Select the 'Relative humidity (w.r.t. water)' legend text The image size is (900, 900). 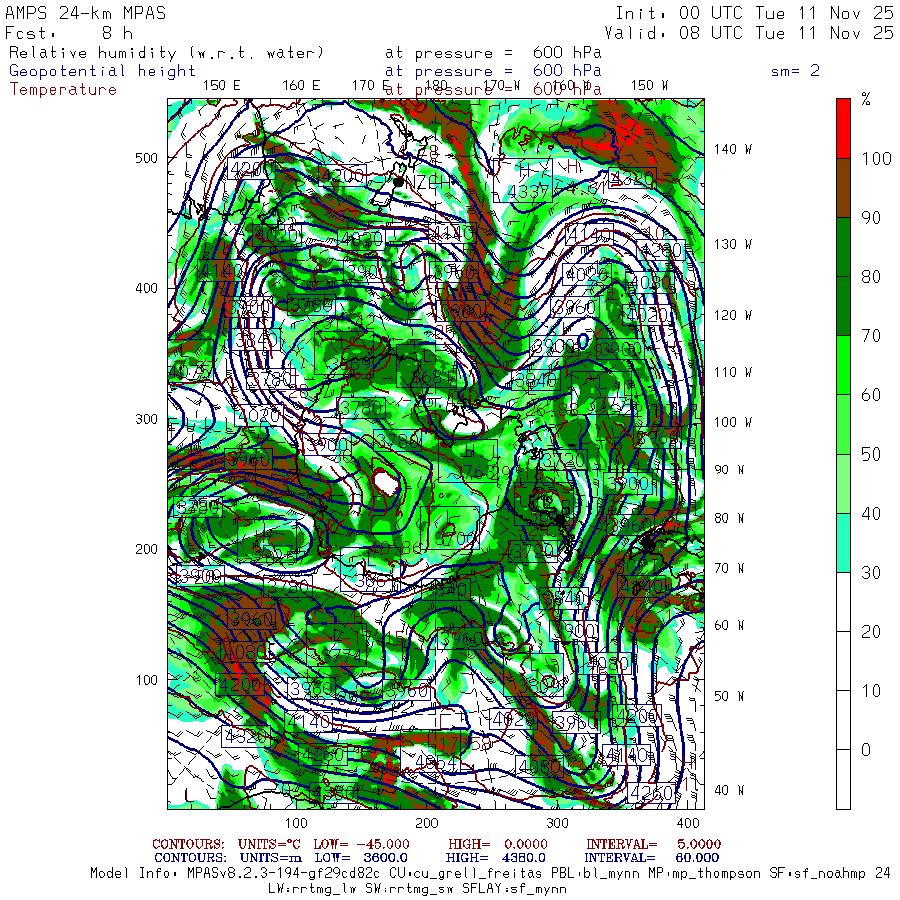[166, 53]
